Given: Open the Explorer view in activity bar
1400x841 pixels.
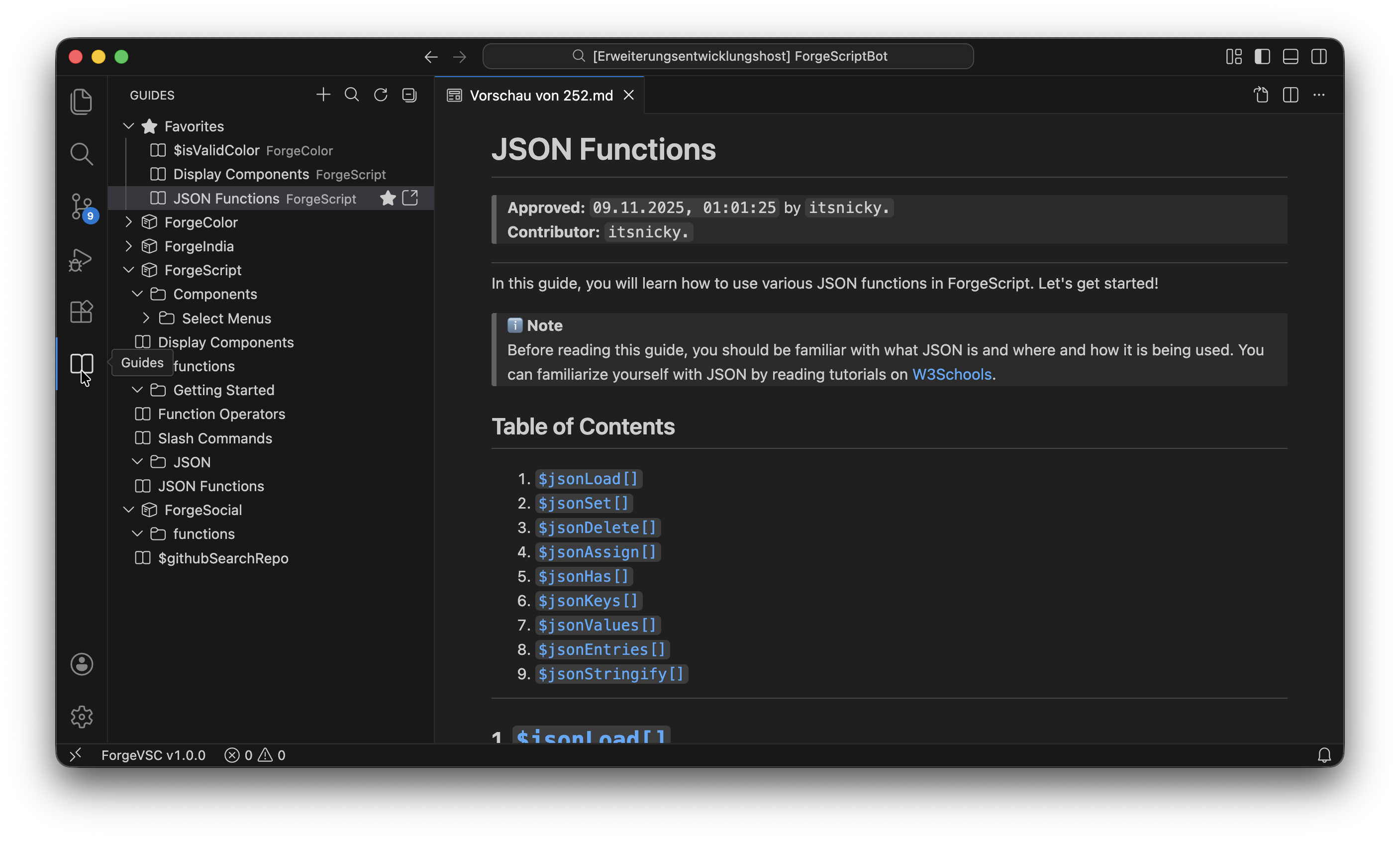Looking at the screenshot, I should (x=81, y=102).
